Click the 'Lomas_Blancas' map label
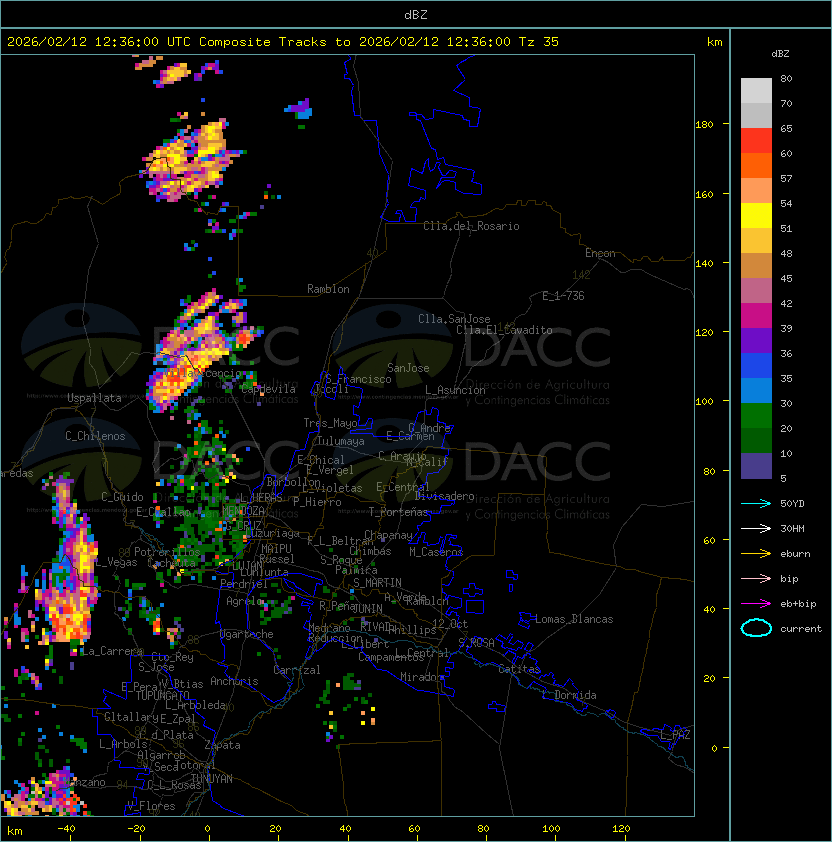The image size is (832, 842). pyautogui.click(x=574, y=619)
